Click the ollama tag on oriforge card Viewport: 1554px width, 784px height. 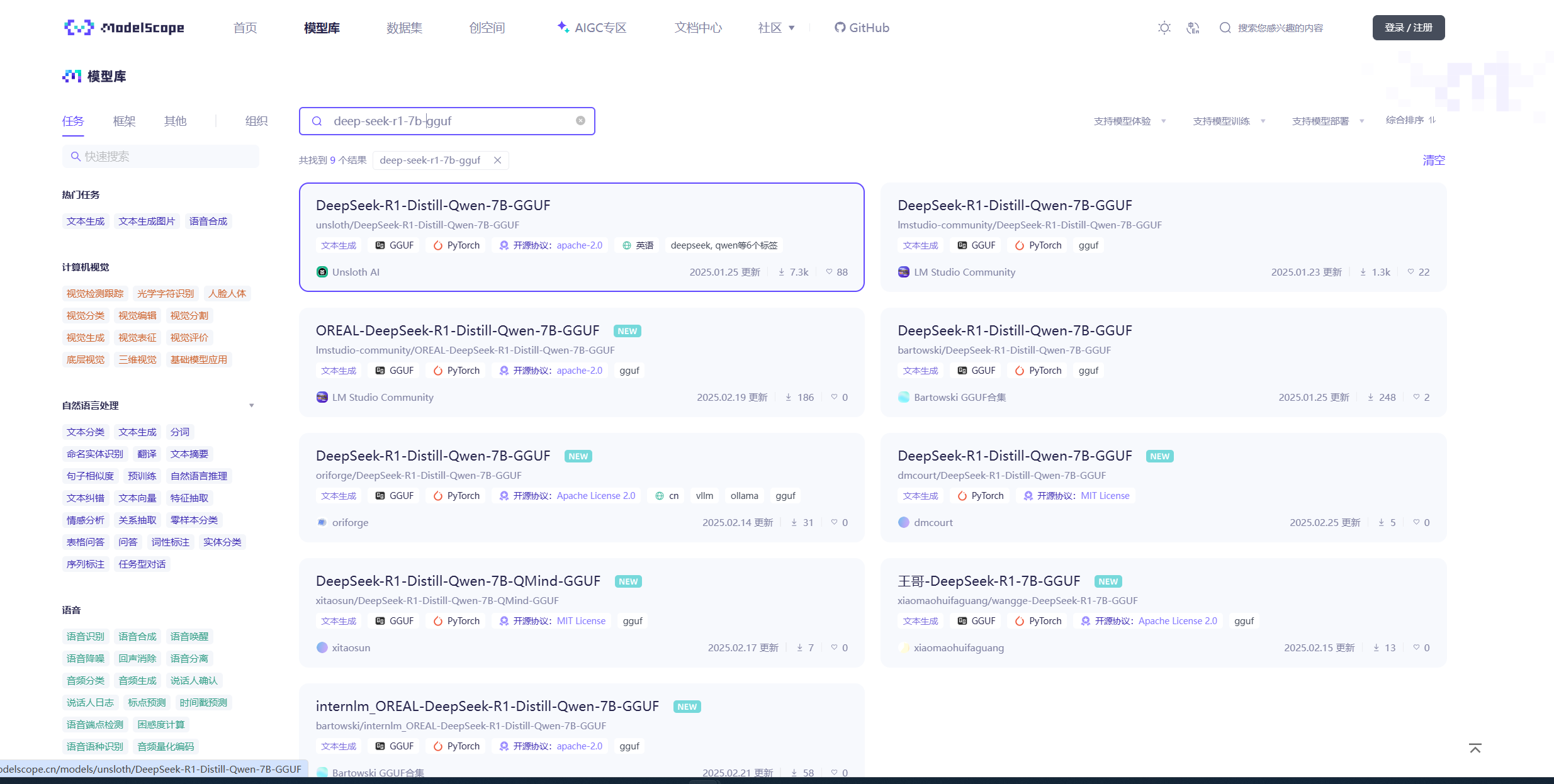point(745,496)
